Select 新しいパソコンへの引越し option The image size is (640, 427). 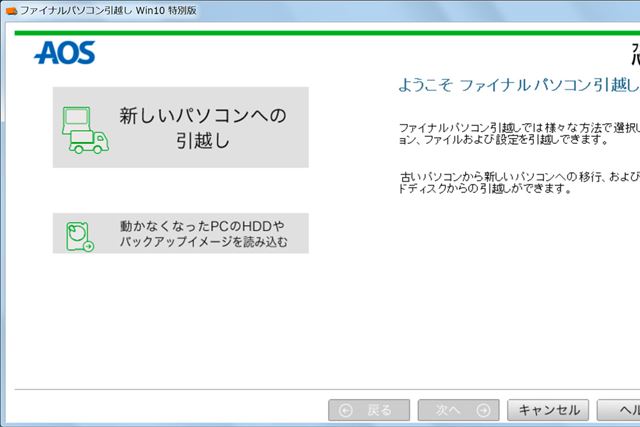(180, 127)
